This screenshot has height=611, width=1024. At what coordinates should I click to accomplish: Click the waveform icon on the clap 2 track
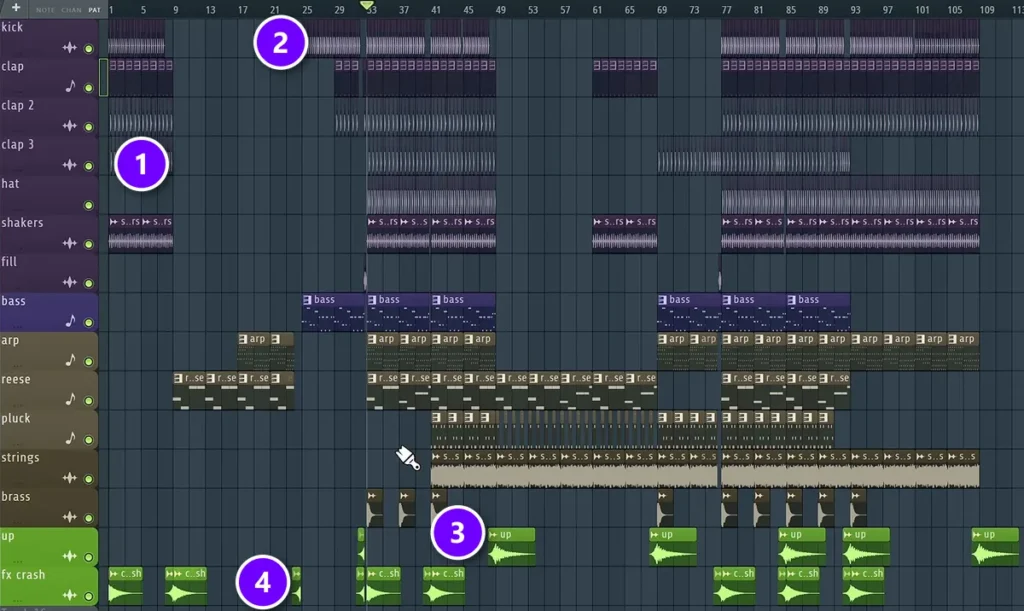(x=69, y=126)
